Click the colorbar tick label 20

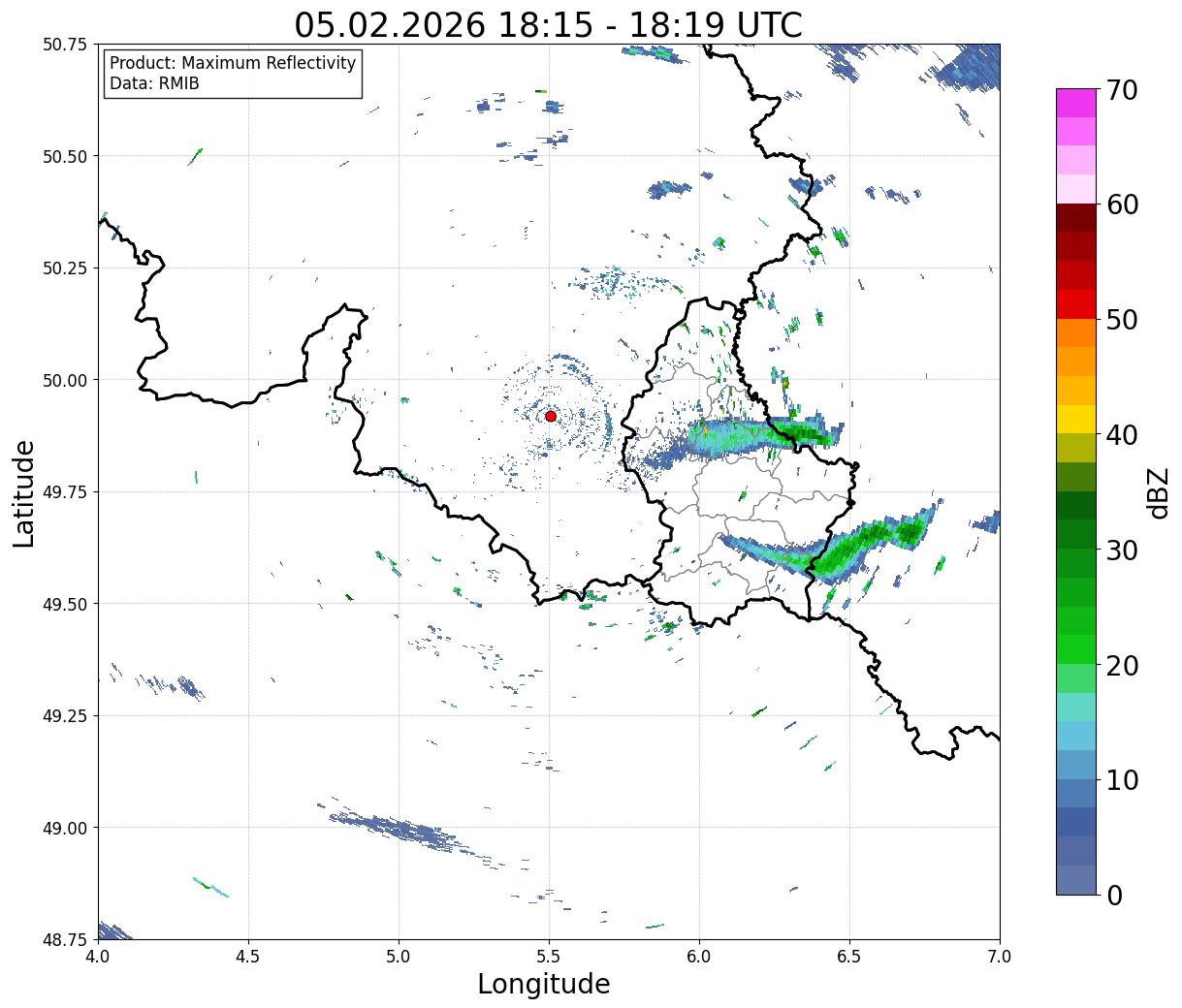1121,666
